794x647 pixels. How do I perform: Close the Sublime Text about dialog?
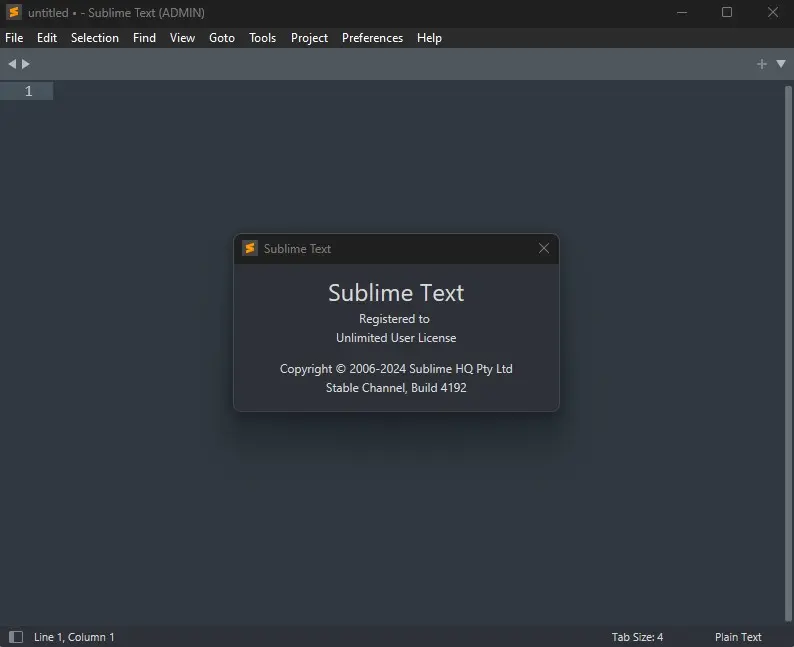pos(544,248)
